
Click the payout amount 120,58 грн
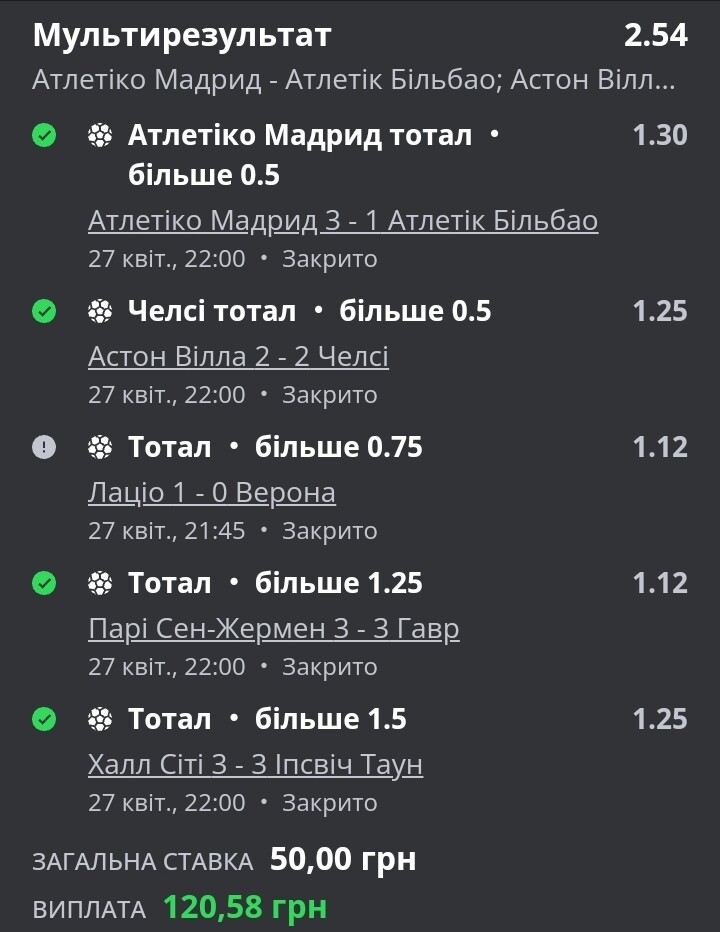coord(245,907)
